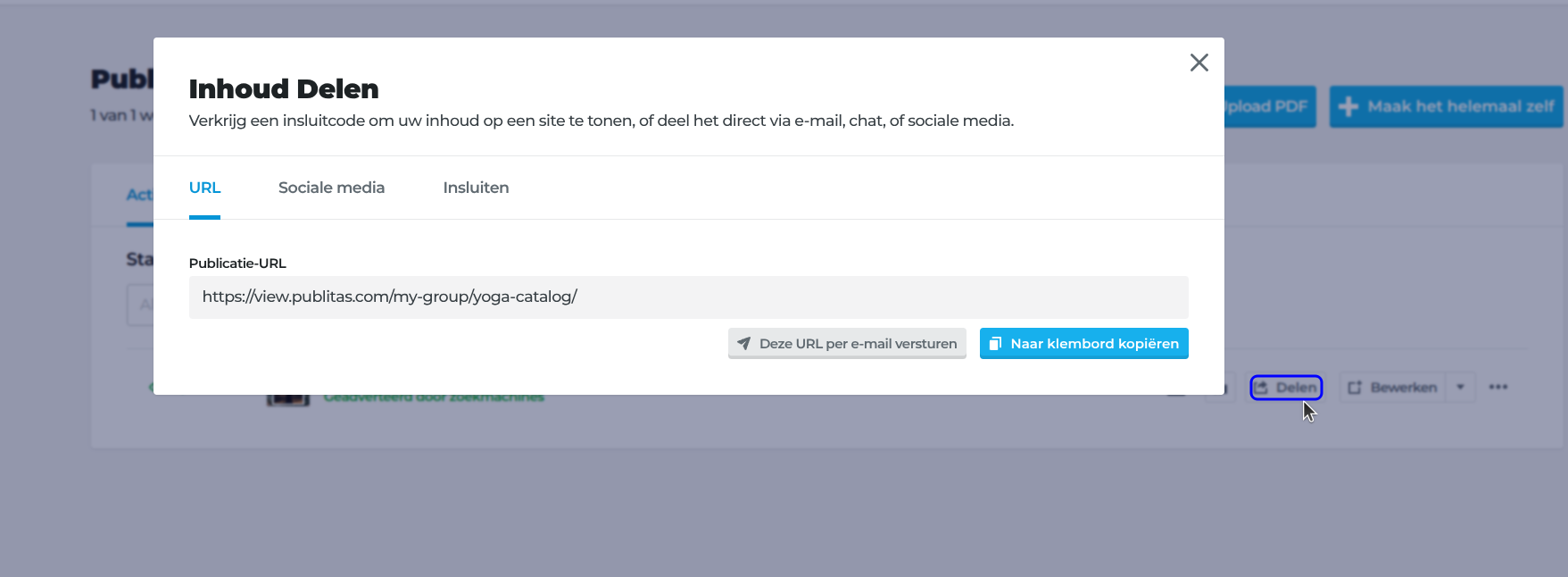Click the green zoekmachines status text

point(434,397)
